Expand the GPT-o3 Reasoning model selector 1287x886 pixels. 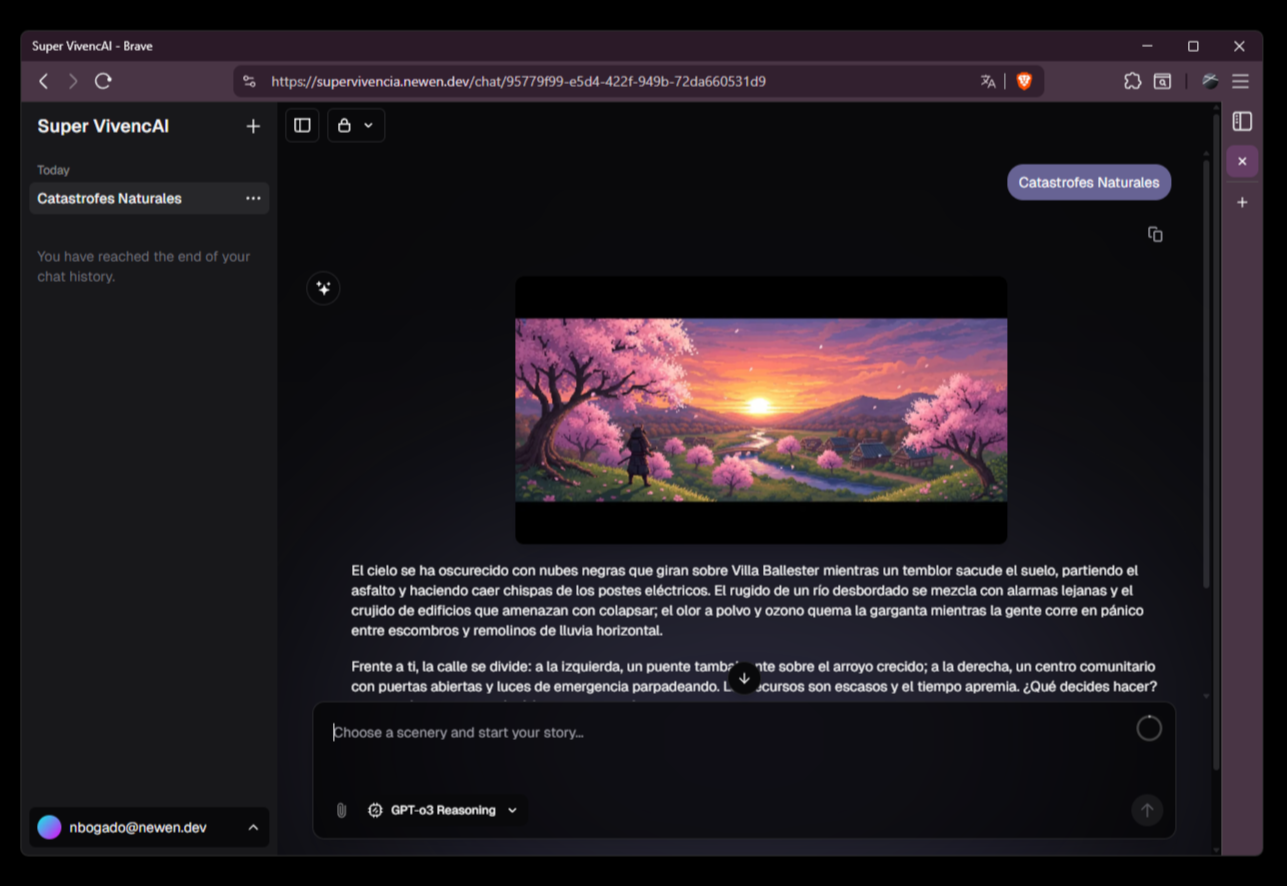tap(442, 810)
